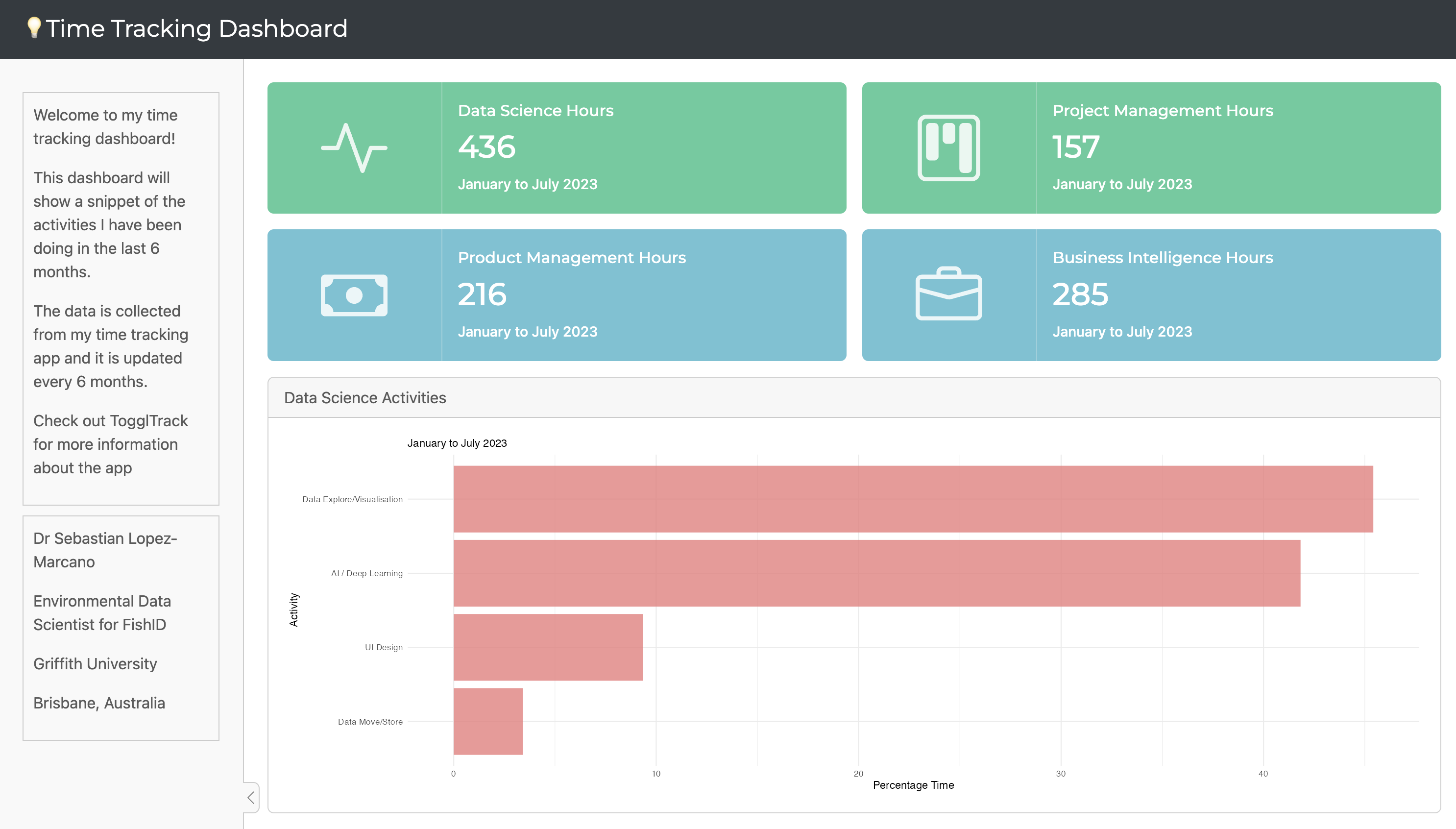The width and height of the screenshot is (1456, 829).
Task: Click the pulse activity icon
Action: tap(354, 148)
